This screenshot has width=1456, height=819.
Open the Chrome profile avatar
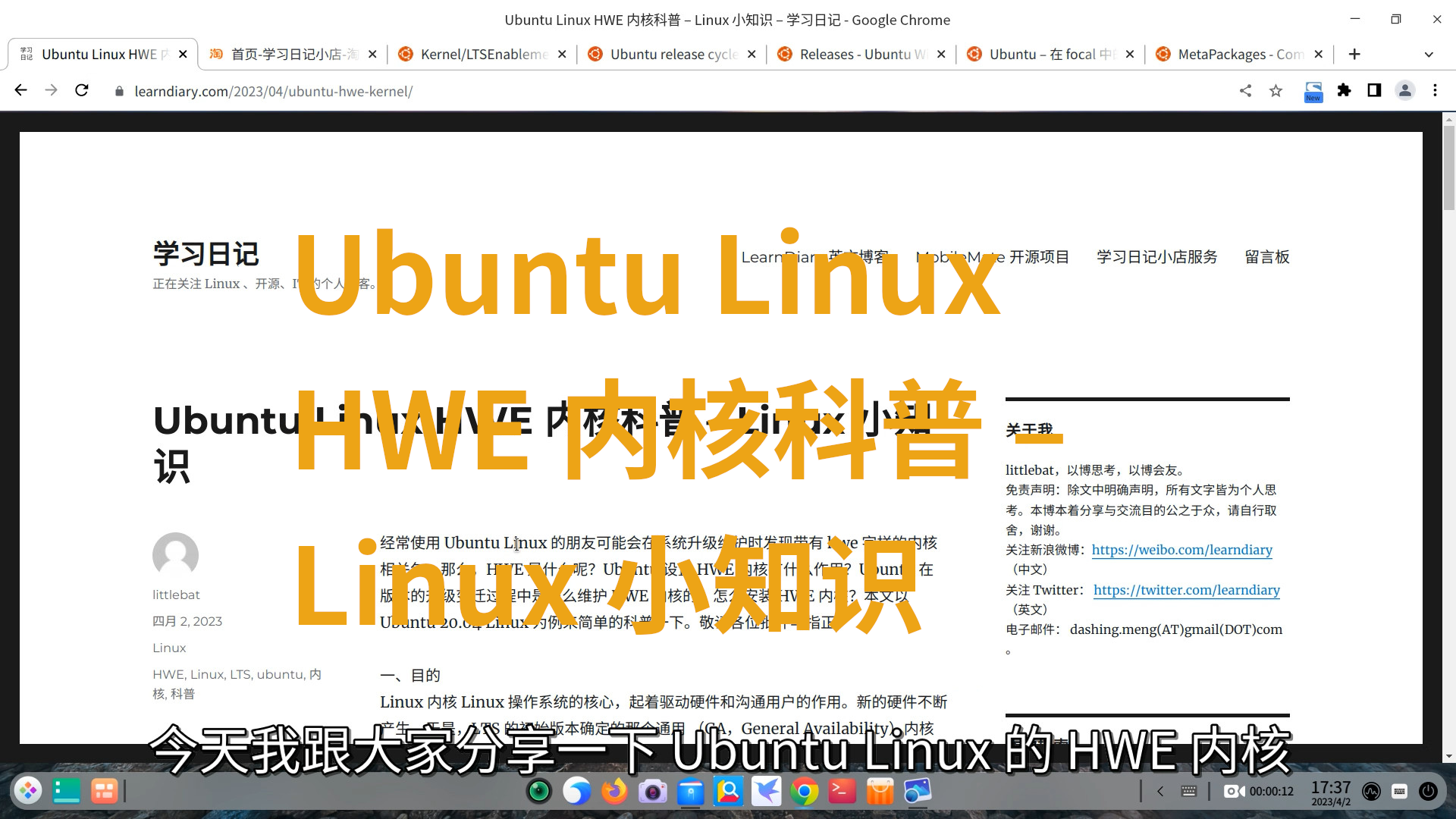[1404, 91]
